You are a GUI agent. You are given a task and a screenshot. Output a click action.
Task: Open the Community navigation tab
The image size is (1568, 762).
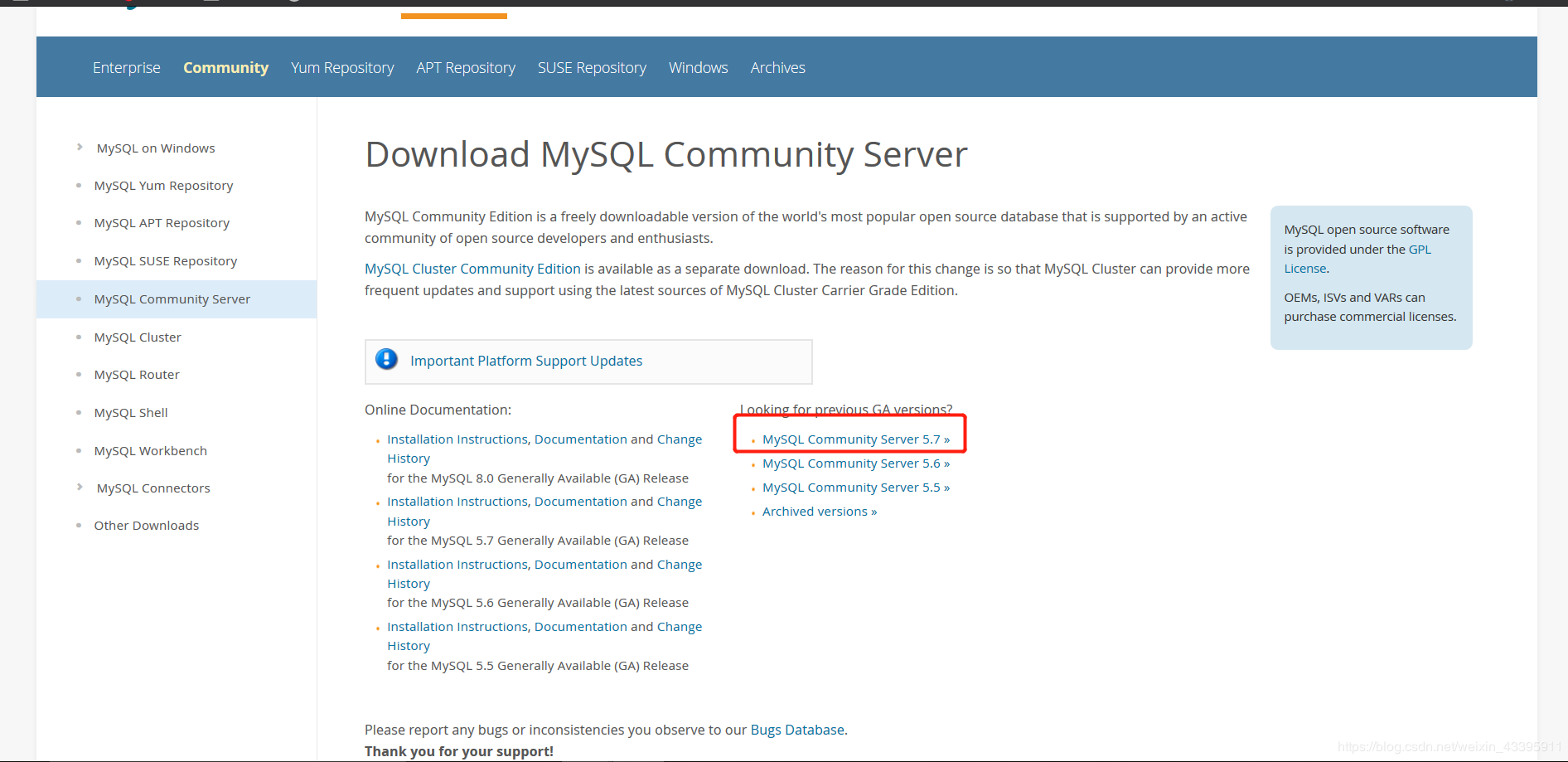[225, 67]
